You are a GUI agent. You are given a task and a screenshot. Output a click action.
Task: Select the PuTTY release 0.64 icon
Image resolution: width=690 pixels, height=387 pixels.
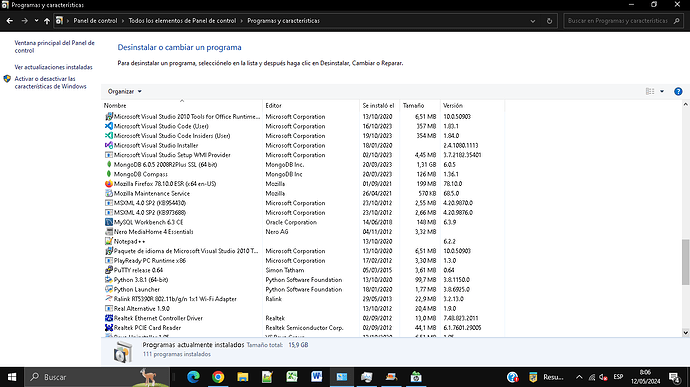tap(109, 270)
